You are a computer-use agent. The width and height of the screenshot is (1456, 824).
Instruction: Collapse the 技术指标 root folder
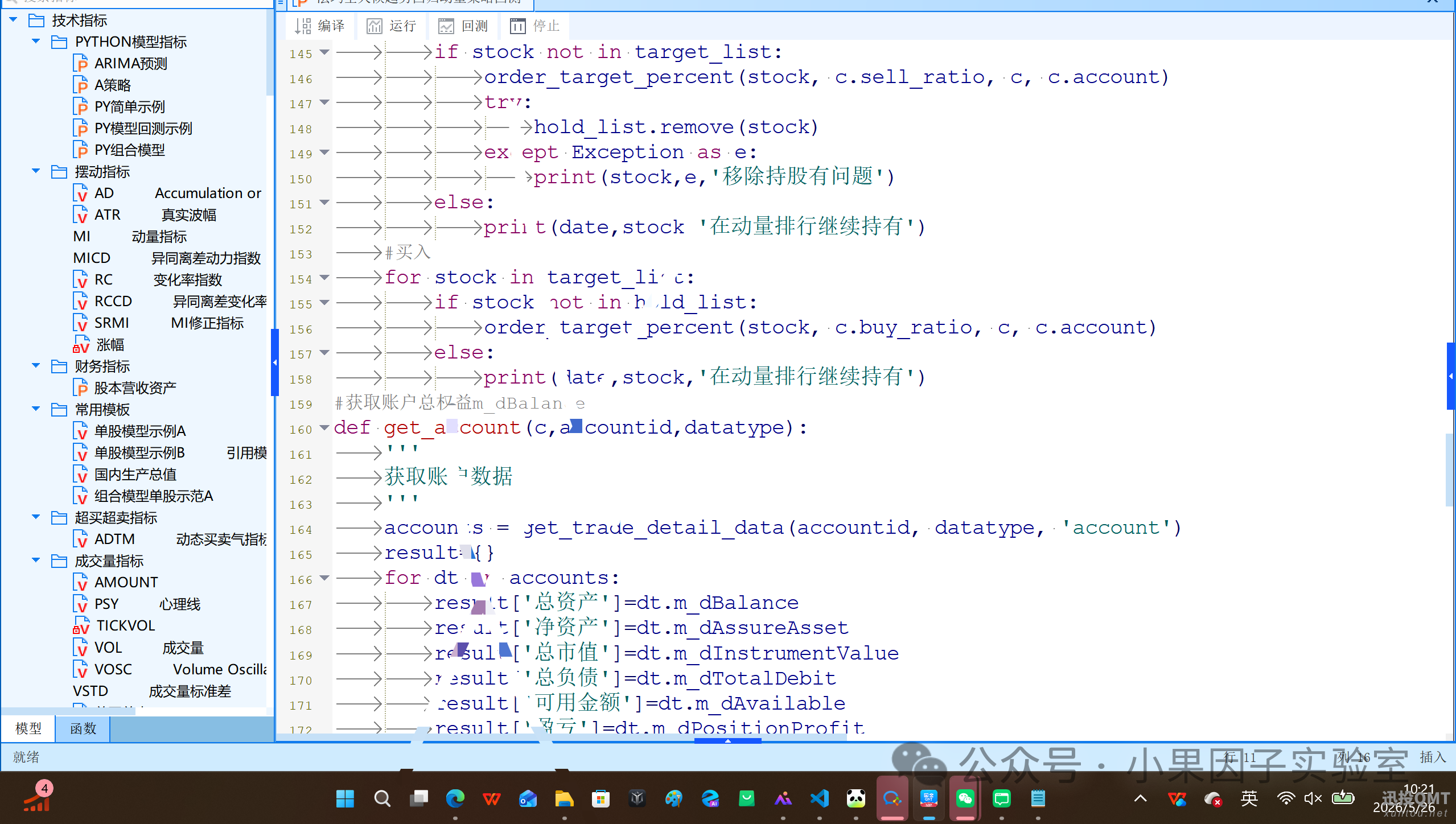[x=14, y=20]
